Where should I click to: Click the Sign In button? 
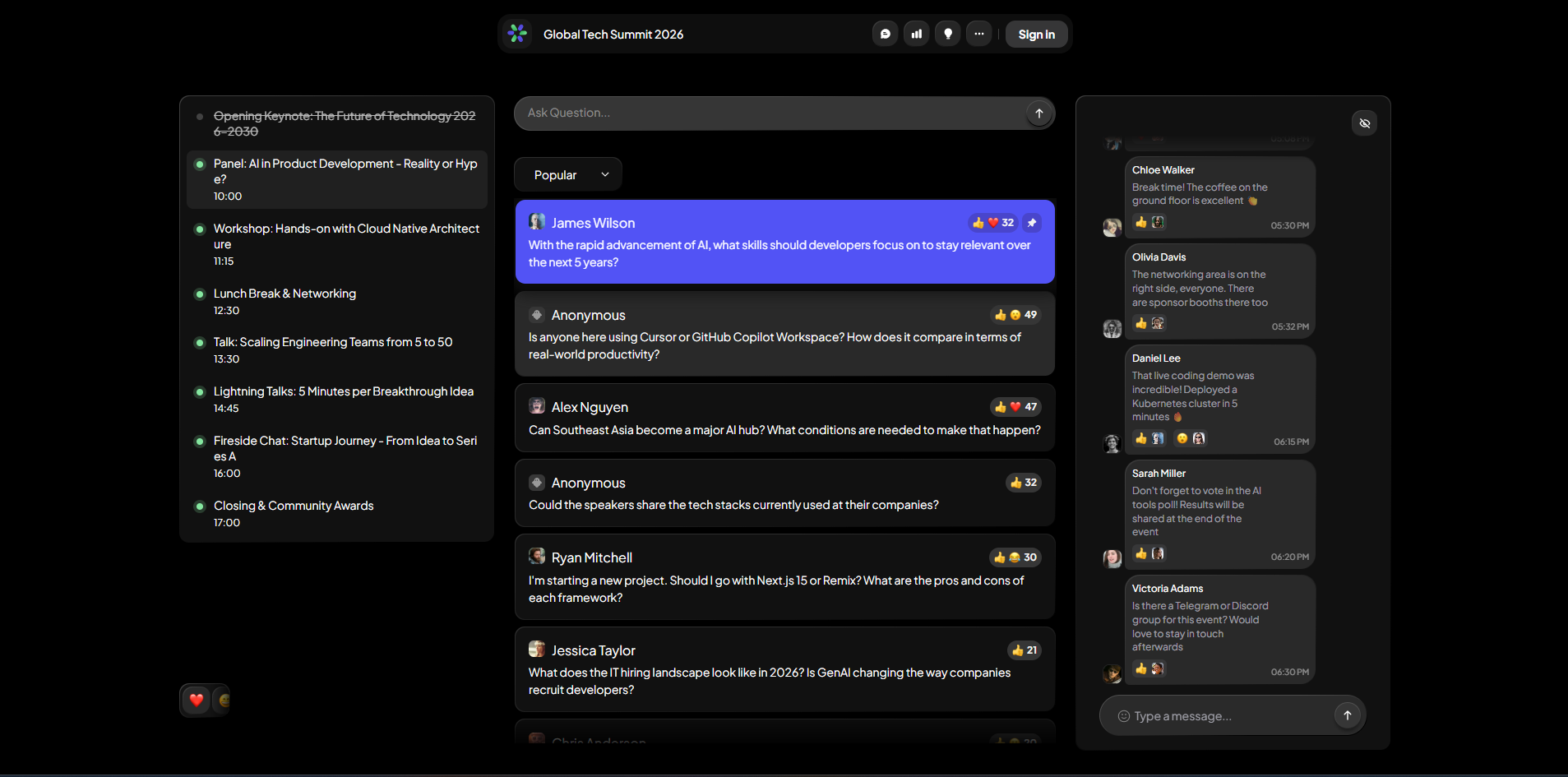click(x=1036, y=35)
